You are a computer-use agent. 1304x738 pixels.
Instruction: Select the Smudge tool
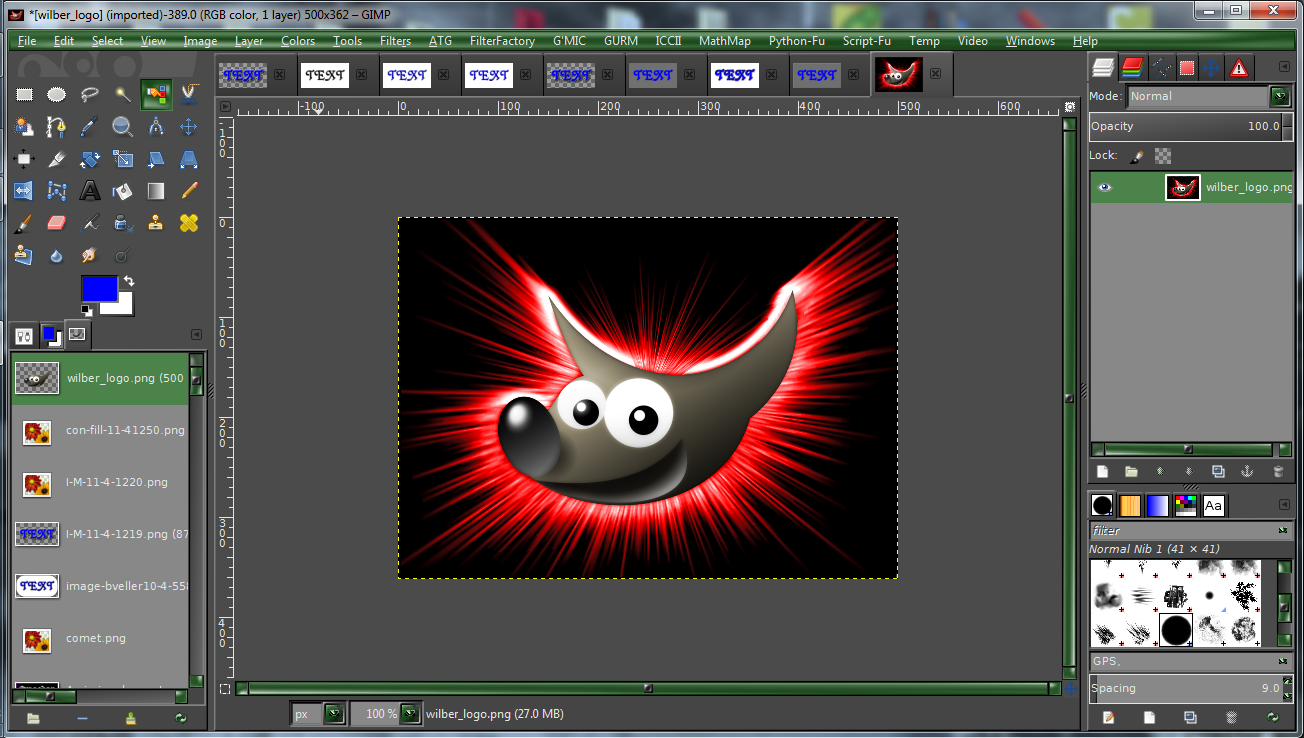[88, 254]
